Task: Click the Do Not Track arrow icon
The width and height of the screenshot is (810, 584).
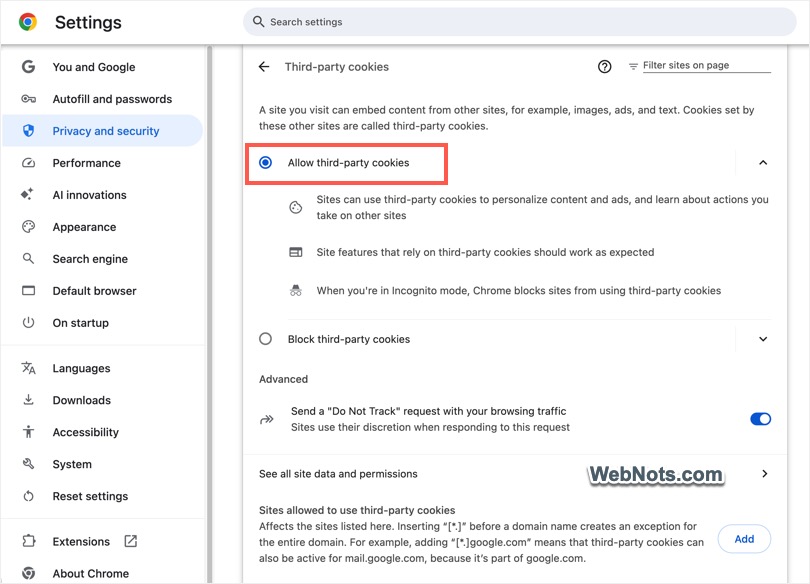Action: pos(267,419)
